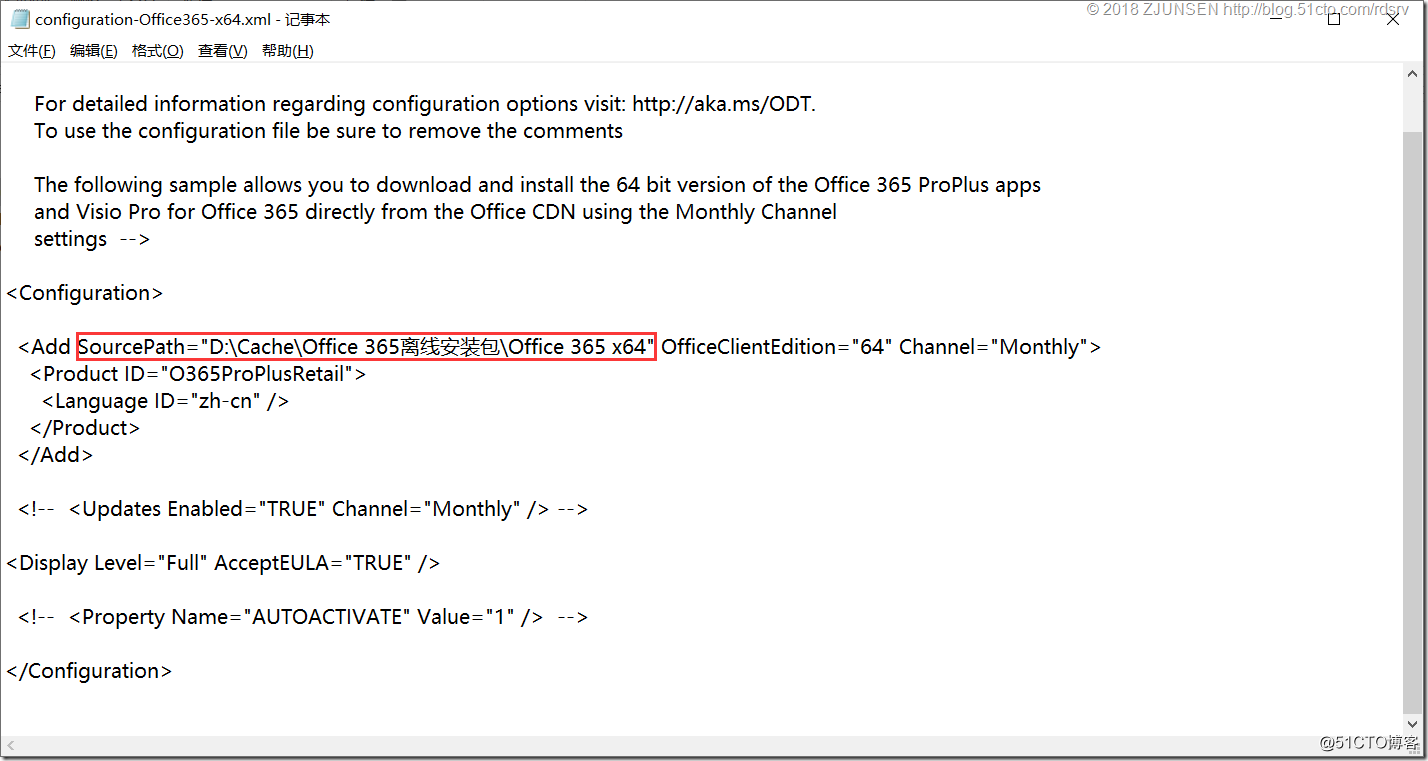Open the 查看(V) menu
1428x761 pixels.
(223, 51)
